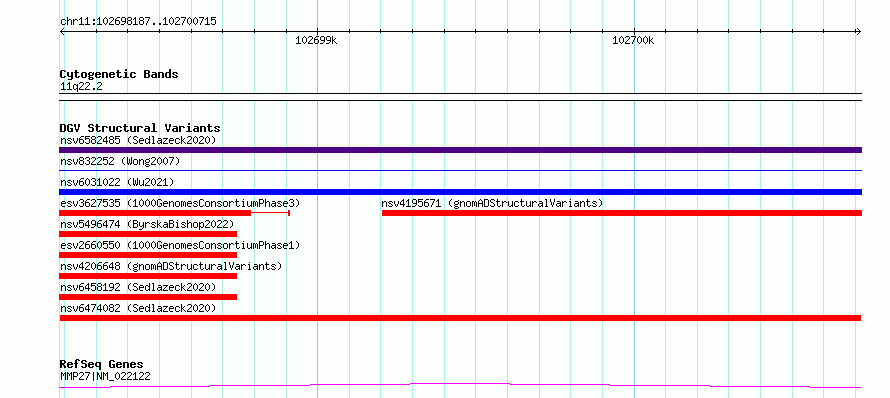
Task: Open the nsv6458192 (Sedlazeck2020) label
Action: point(138,287)
